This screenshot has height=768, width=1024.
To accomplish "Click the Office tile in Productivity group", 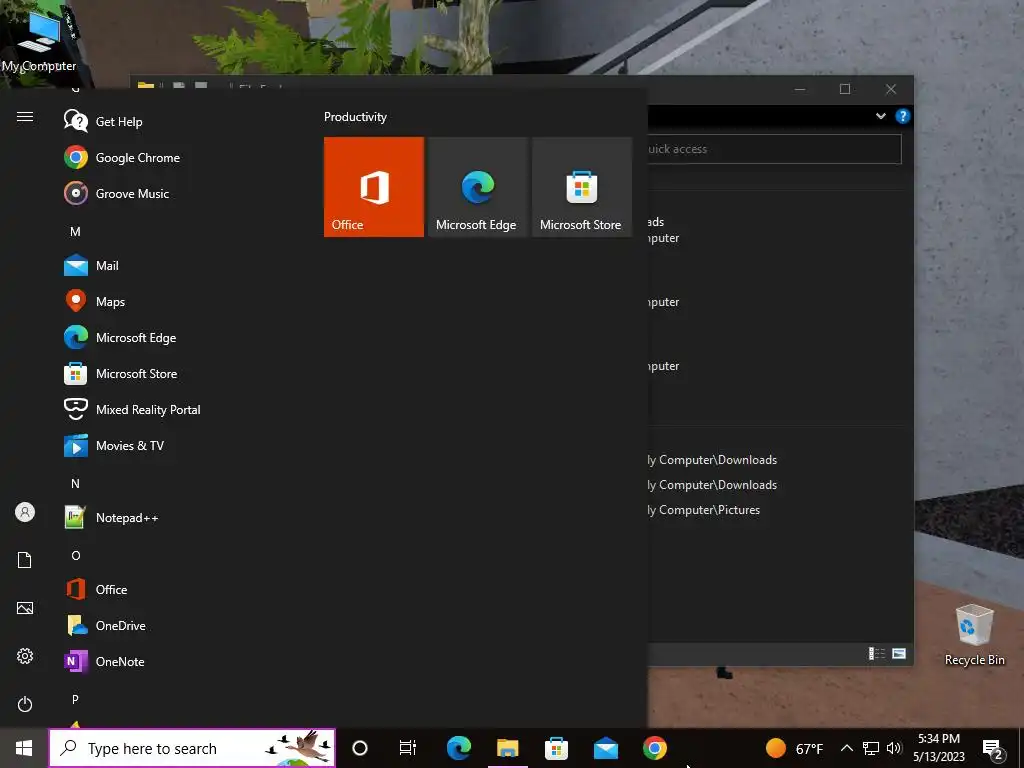I will point(374,187).
